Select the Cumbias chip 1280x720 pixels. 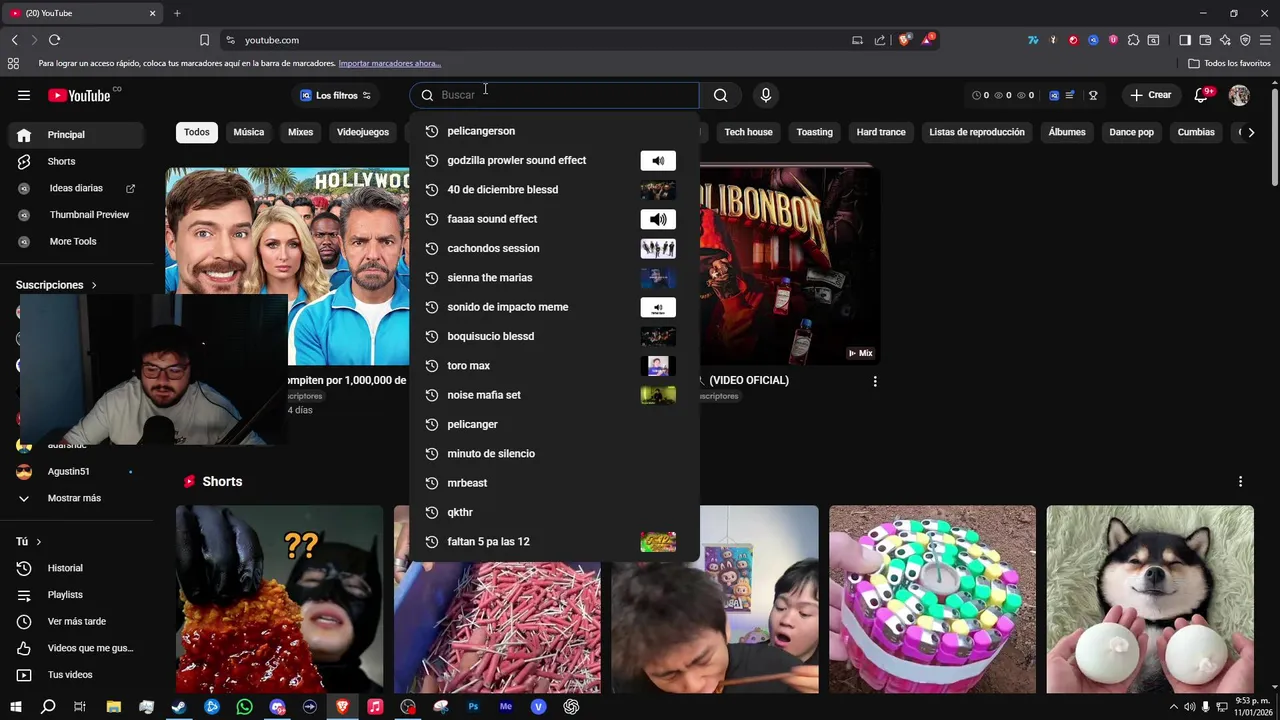(1196, 132)
